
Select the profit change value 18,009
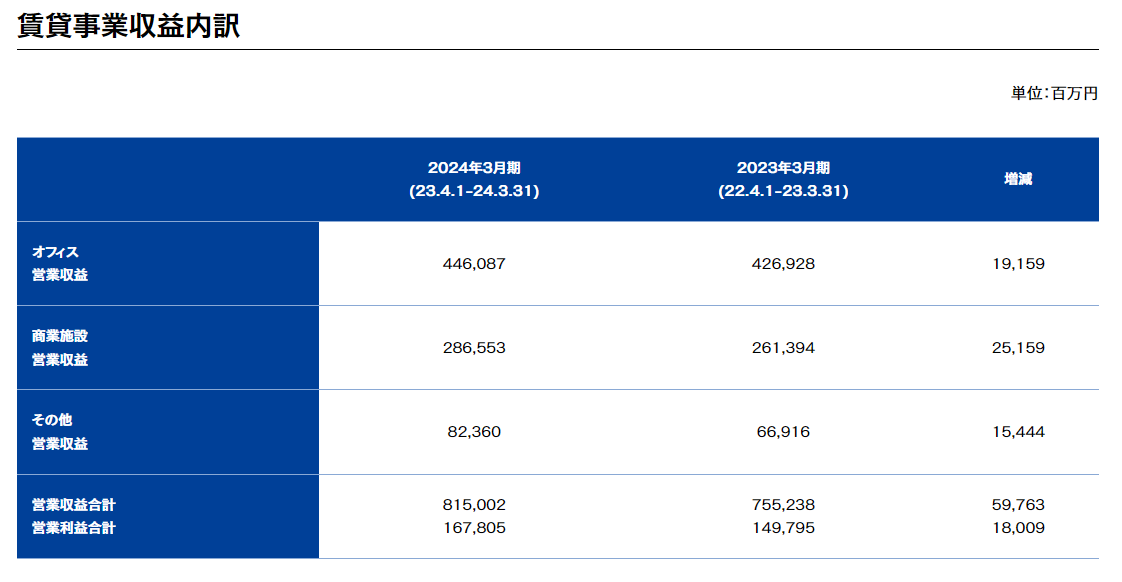pyautogui.click(x=1018, y=528)
